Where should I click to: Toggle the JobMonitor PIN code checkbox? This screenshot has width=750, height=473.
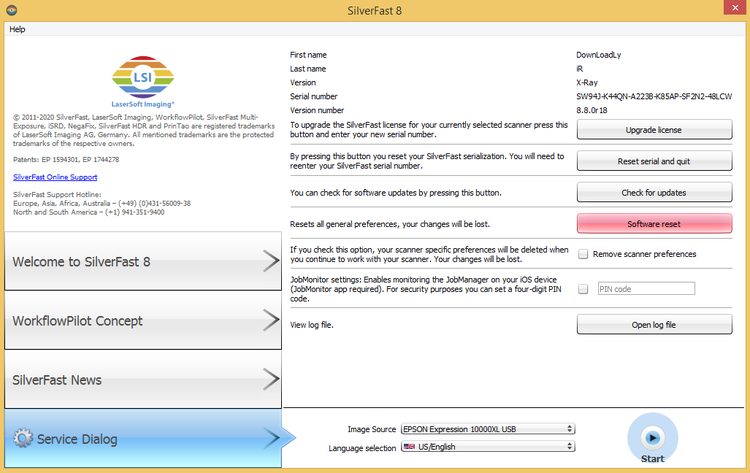[583, 289]
